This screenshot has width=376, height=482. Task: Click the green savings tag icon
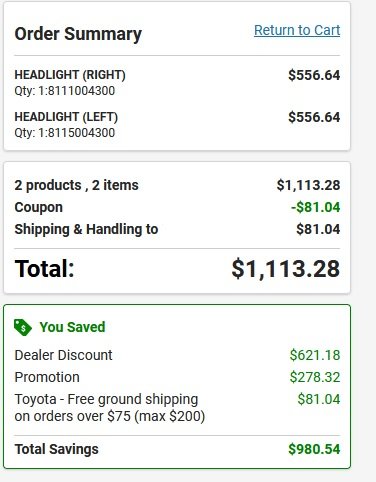point(23,327)
